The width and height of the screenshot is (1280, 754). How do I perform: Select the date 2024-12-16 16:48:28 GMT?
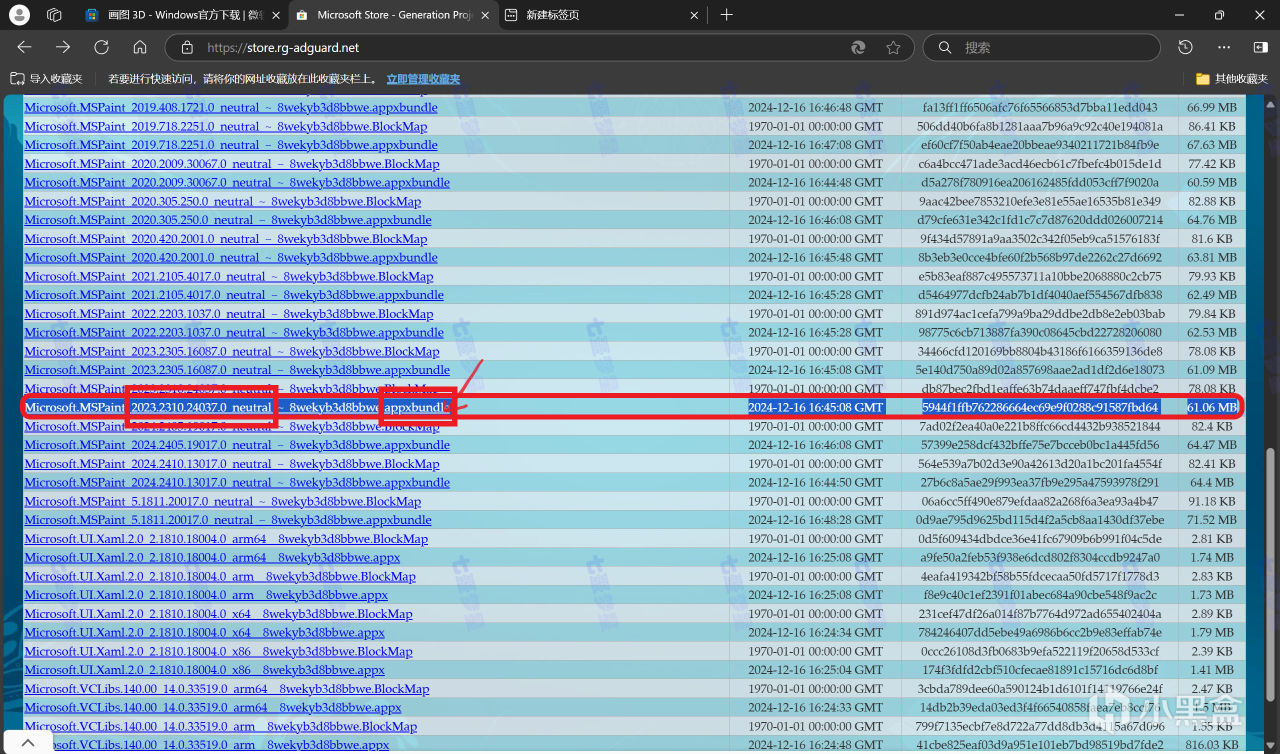pyautogui.click(x=815, y=520)
